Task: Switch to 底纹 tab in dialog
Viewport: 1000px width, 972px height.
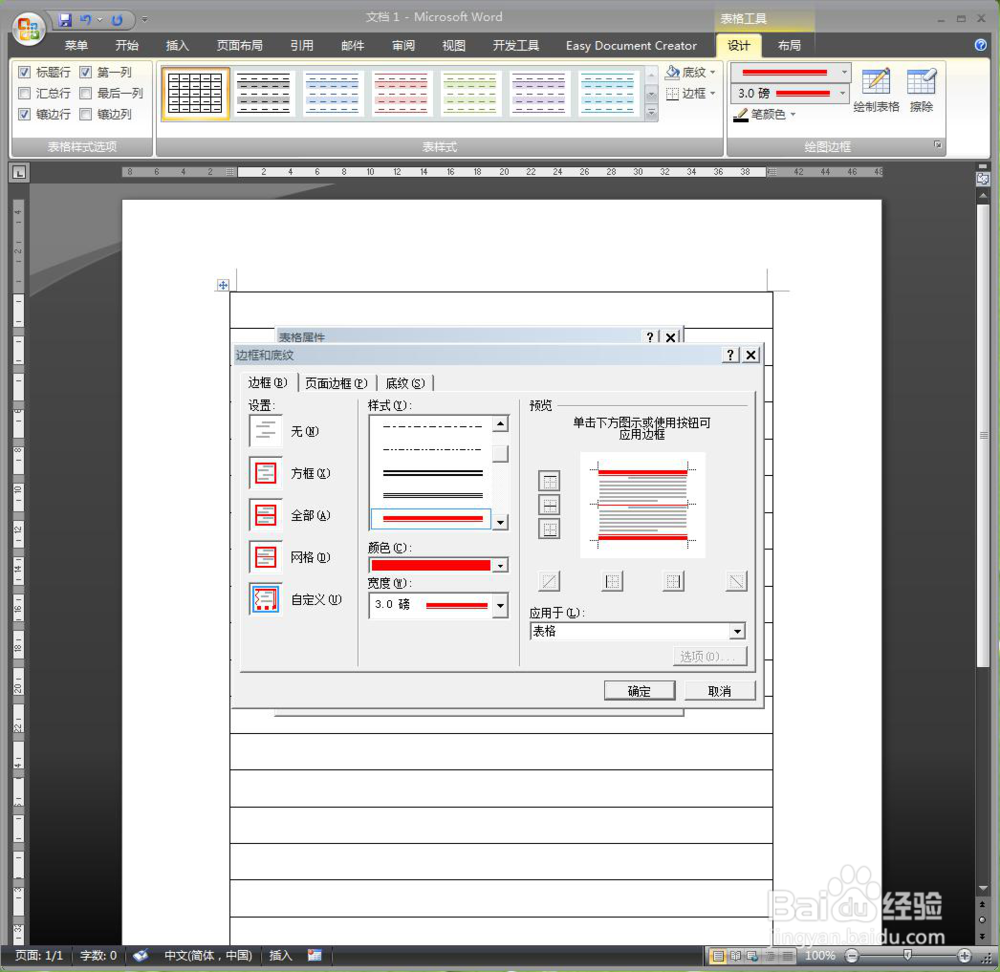Action: pos(405,383)
